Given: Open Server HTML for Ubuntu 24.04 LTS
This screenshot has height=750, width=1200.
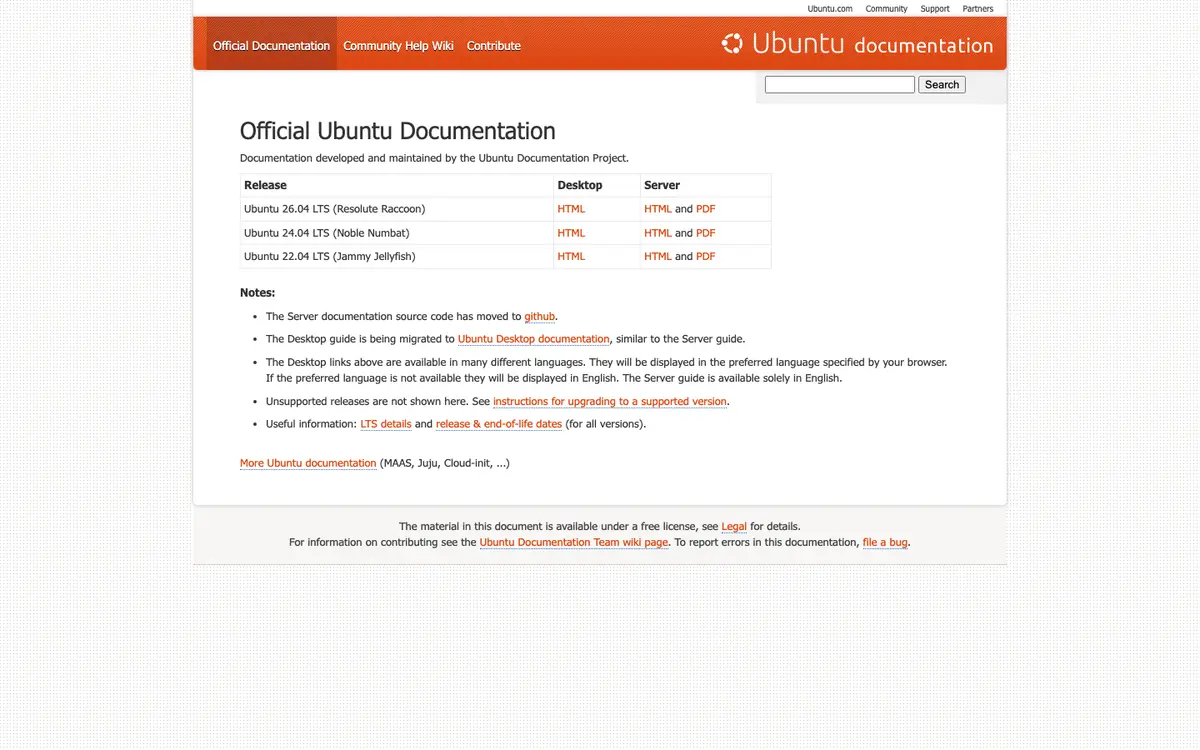Looking at the screenshot, I should [x=658, y=233].
